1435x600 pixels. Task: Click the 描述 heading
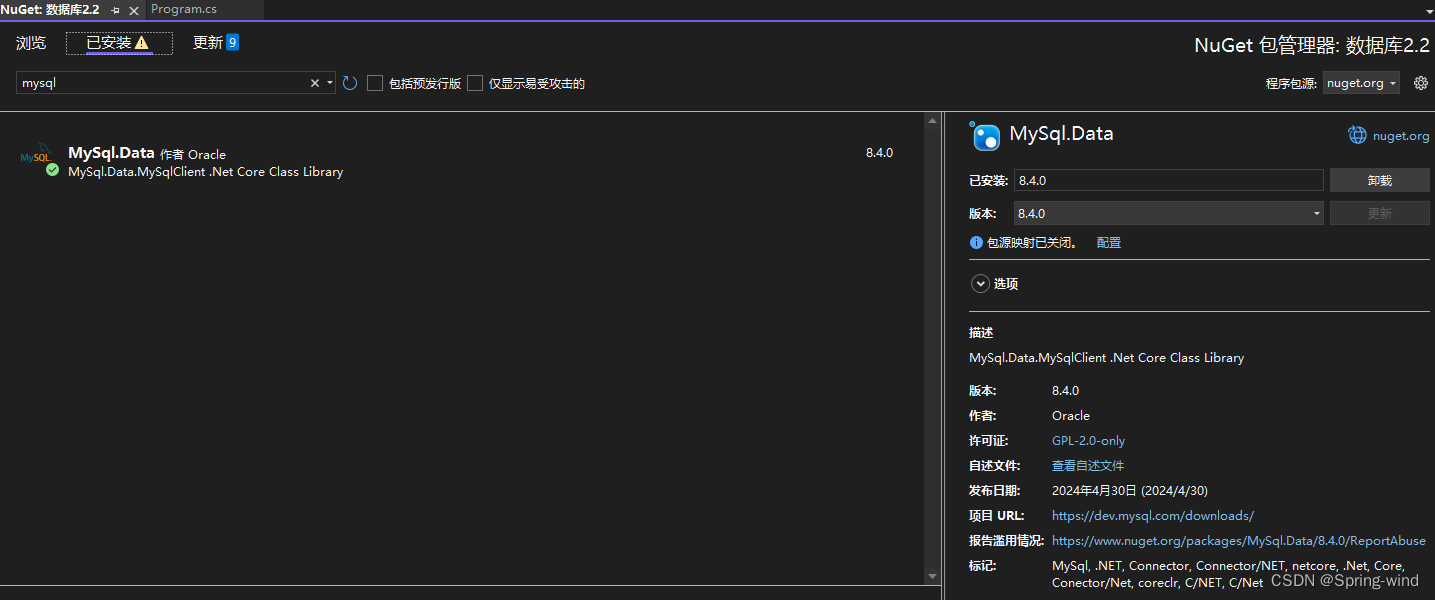point(981,332)
